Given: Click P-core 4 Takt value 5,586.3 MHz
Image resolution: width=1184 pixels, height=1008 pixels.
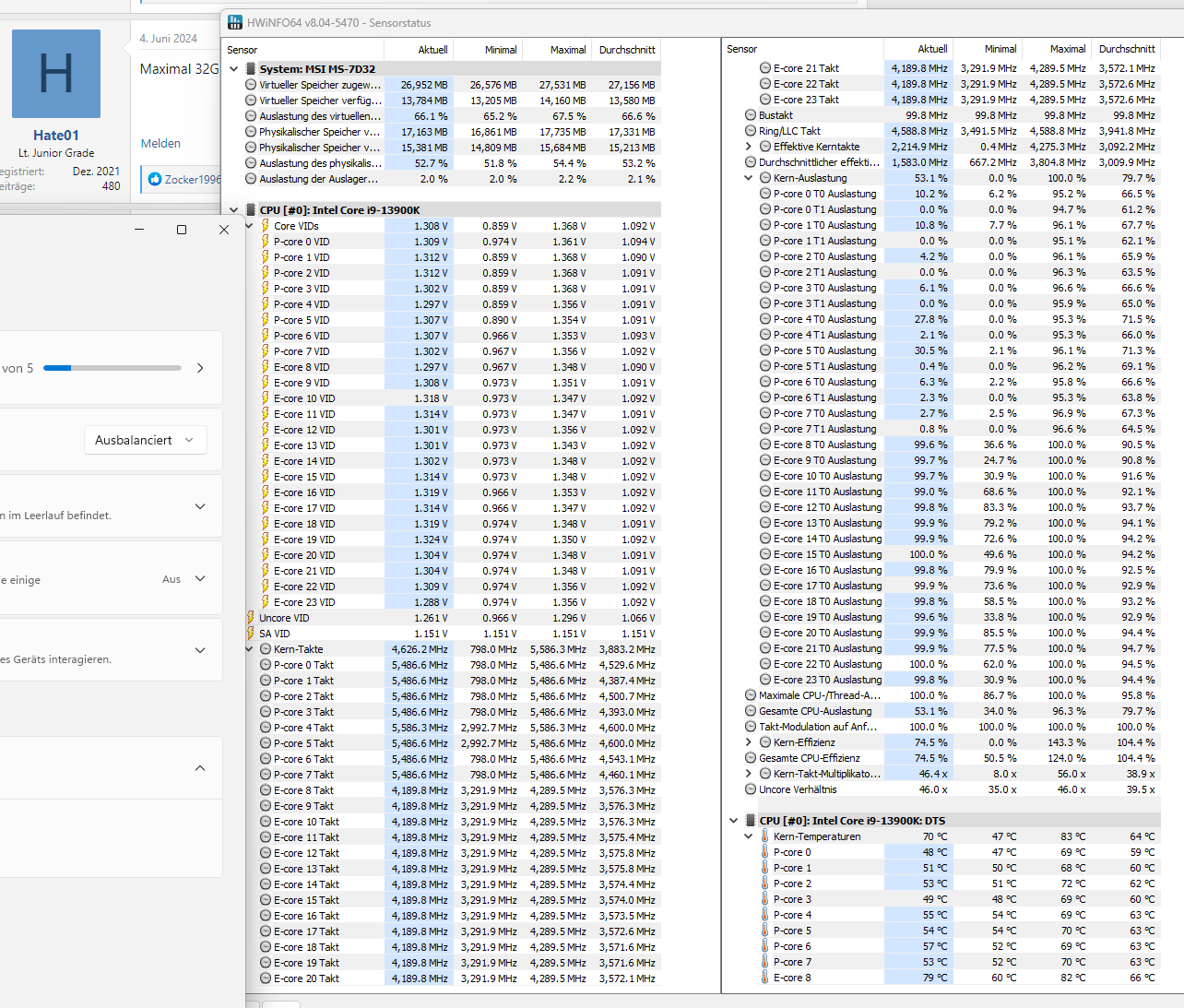Looking at the screenshot, I should tap(420, 727).
